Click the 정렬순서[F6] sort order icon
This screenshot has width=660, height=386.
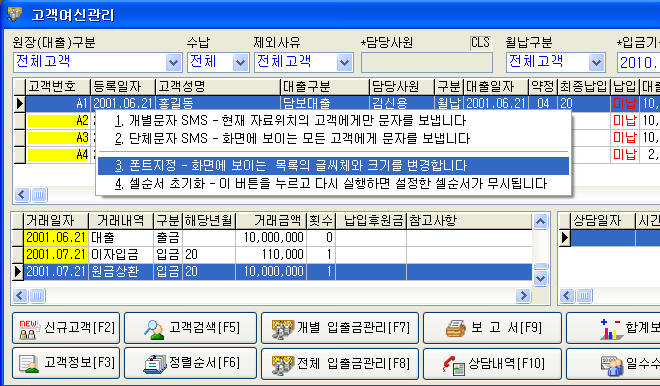point(156,363)
